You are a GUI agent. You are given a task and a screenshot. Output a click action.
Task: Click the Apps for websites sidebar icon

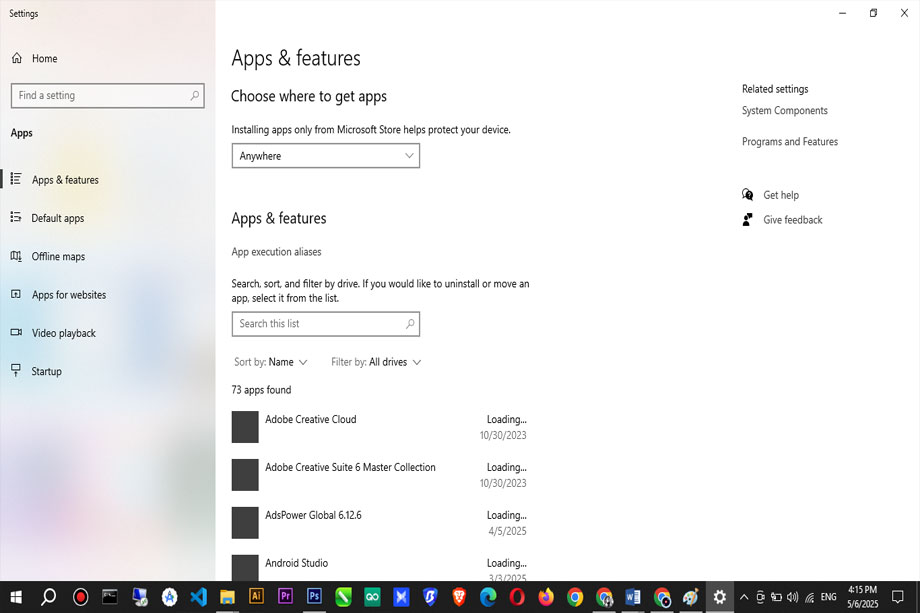pyautogui.click(x=16, y=294)
